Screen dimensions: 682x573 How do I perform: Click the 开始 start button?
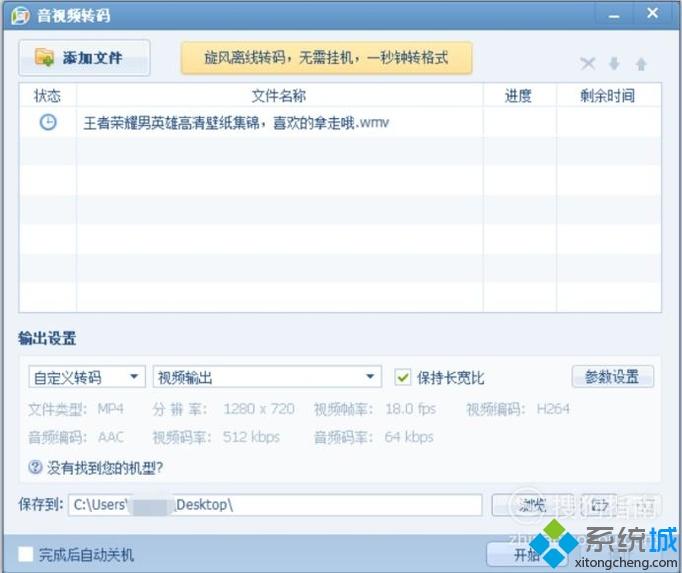pyautogui.click(x=527, y=554)
